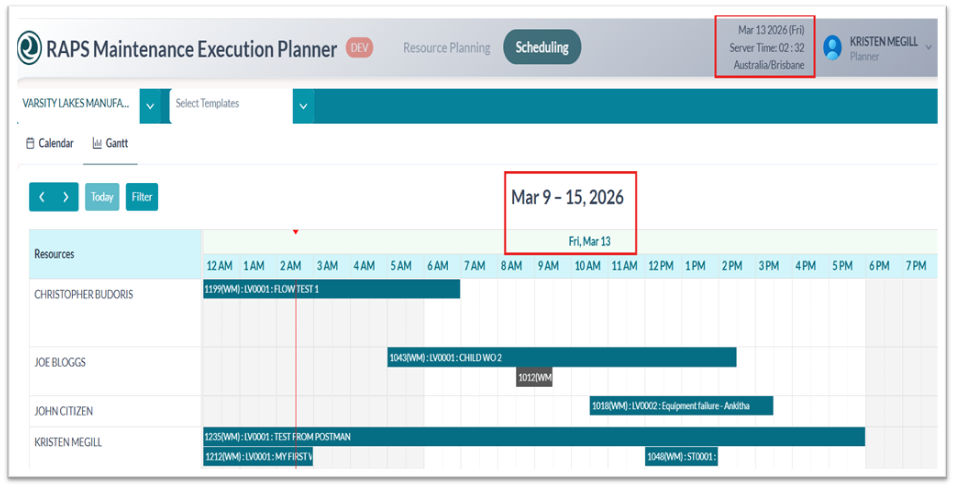
Task: Select the 1043 CHILD WO 2 task bar
Action: (x=561, y=357)
